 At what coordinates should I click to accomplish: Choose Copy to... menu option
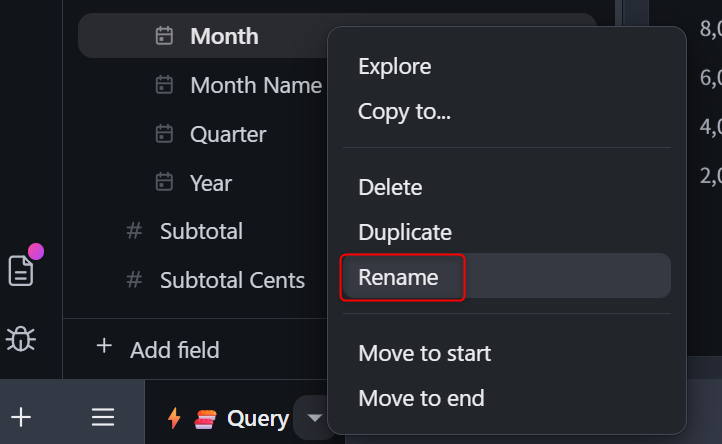pyautogui.click(x=404, y=112)
